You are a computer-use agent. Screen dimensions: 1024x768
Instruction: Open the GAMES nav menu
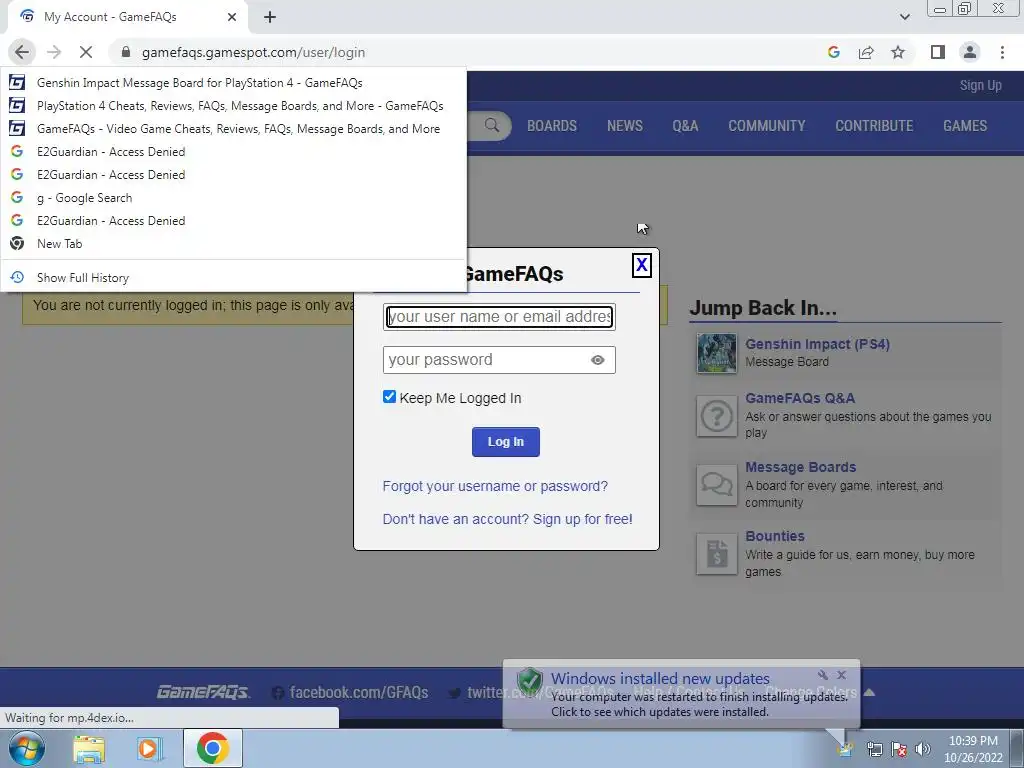[965, 125]
